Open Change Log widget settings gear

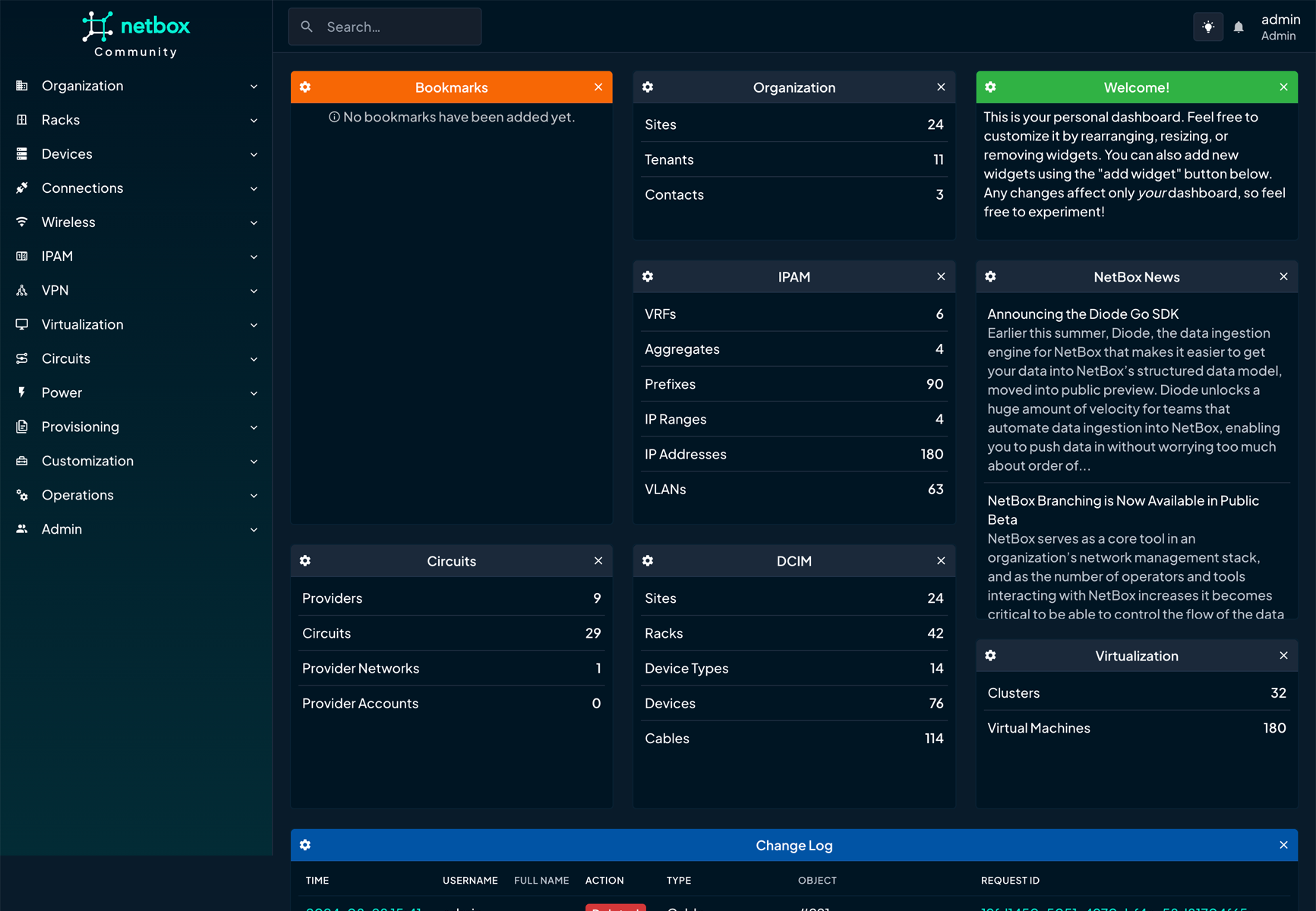(x=305, y=845)
